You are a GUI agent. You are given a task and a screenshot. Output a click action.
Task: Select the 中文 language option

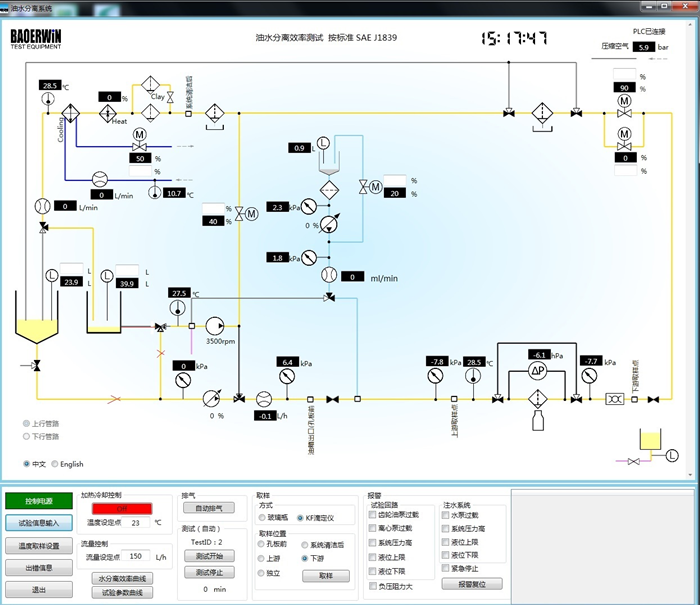pyautogui.click(x=26, y=464)
